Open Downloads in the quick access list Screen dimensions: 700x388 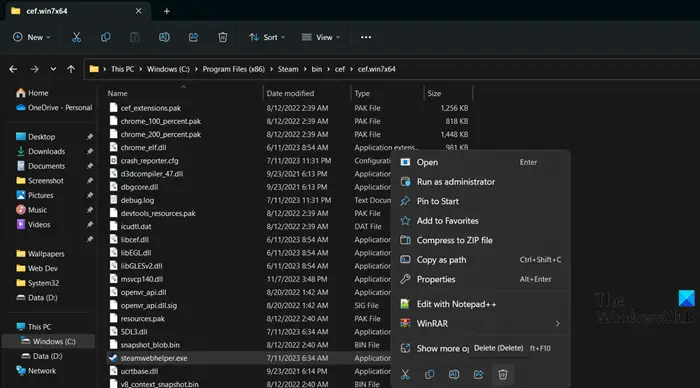click(41, 151)
